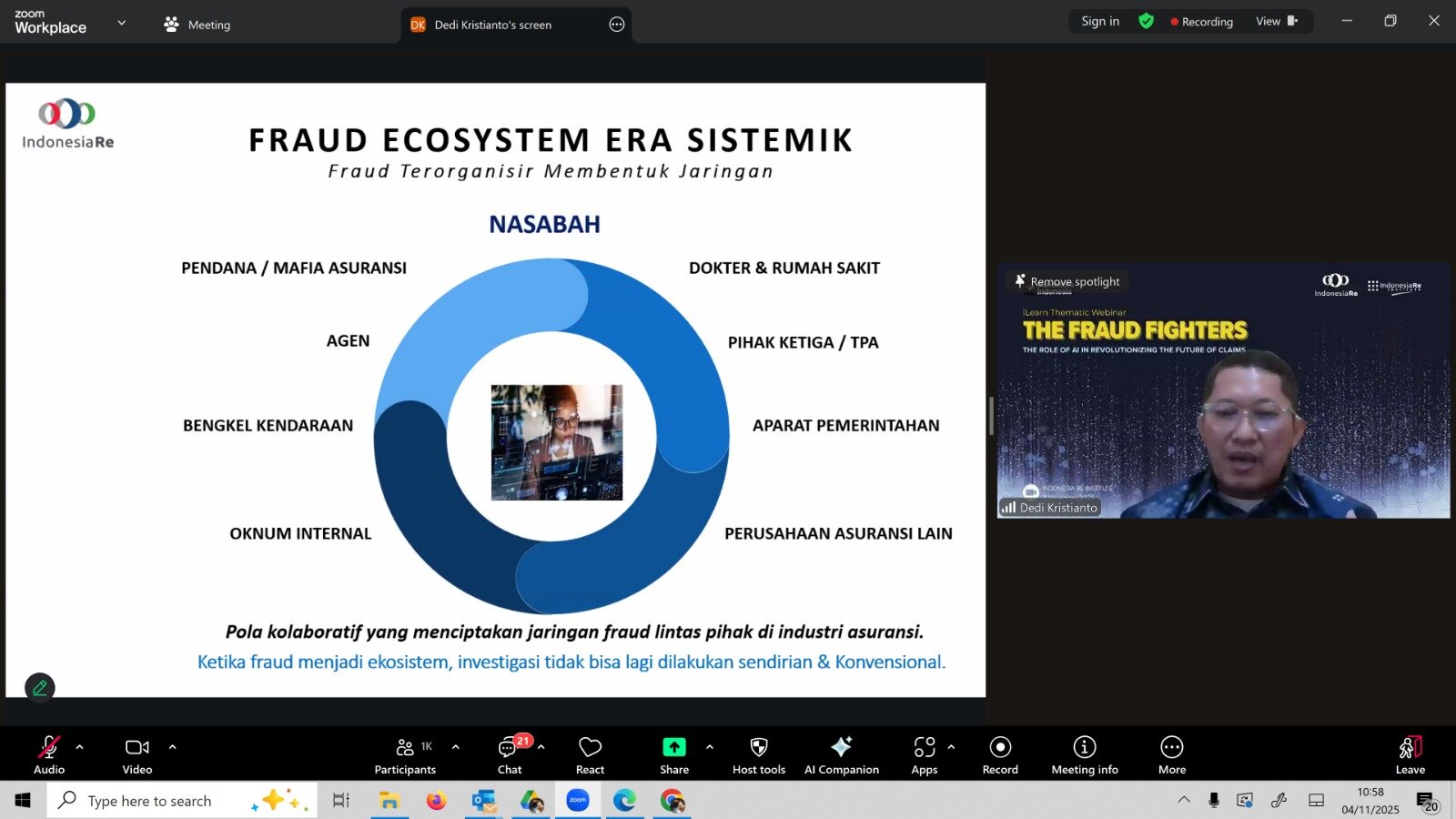
Task: Launch the AI Companion
Action: [841, 755]
